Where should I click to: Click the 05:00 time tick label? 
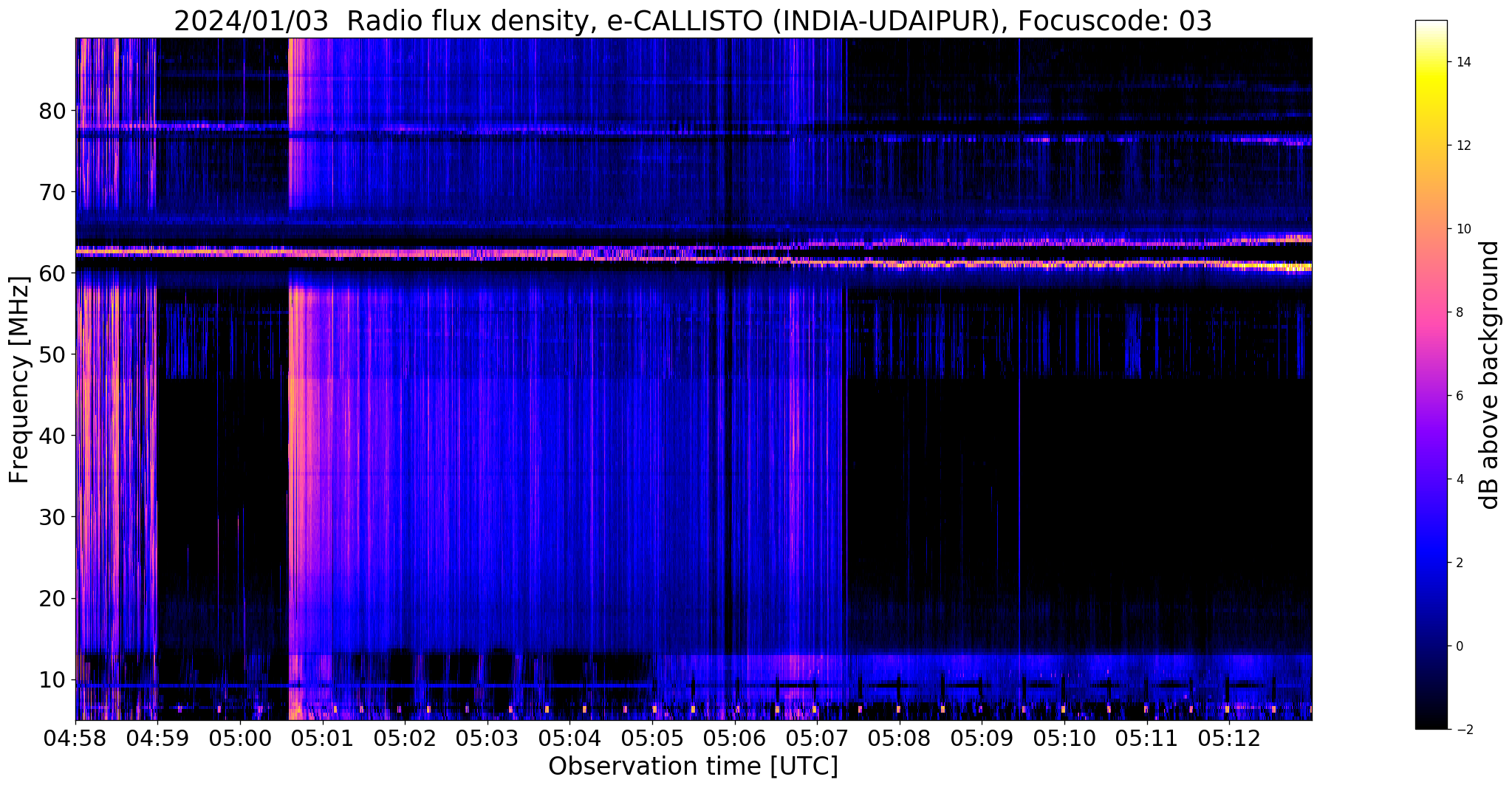240,738
